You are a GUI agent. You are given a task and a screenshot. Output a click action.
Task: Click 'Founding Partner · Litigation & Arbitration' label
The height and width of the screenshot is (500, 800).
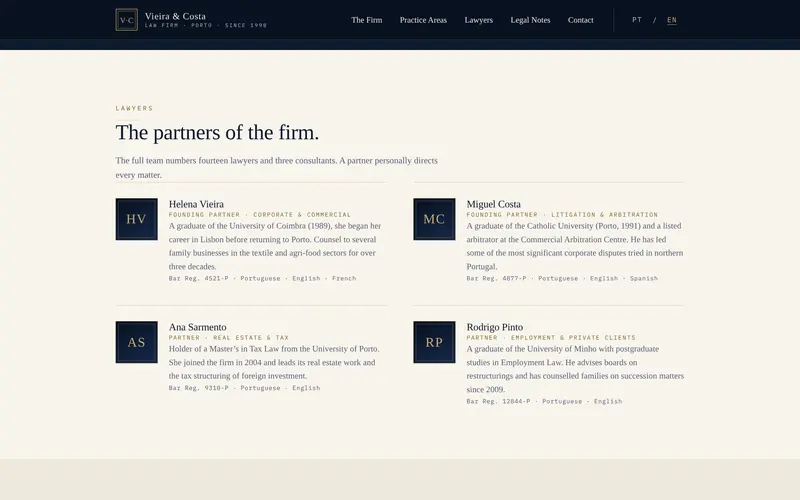[562, 215]
